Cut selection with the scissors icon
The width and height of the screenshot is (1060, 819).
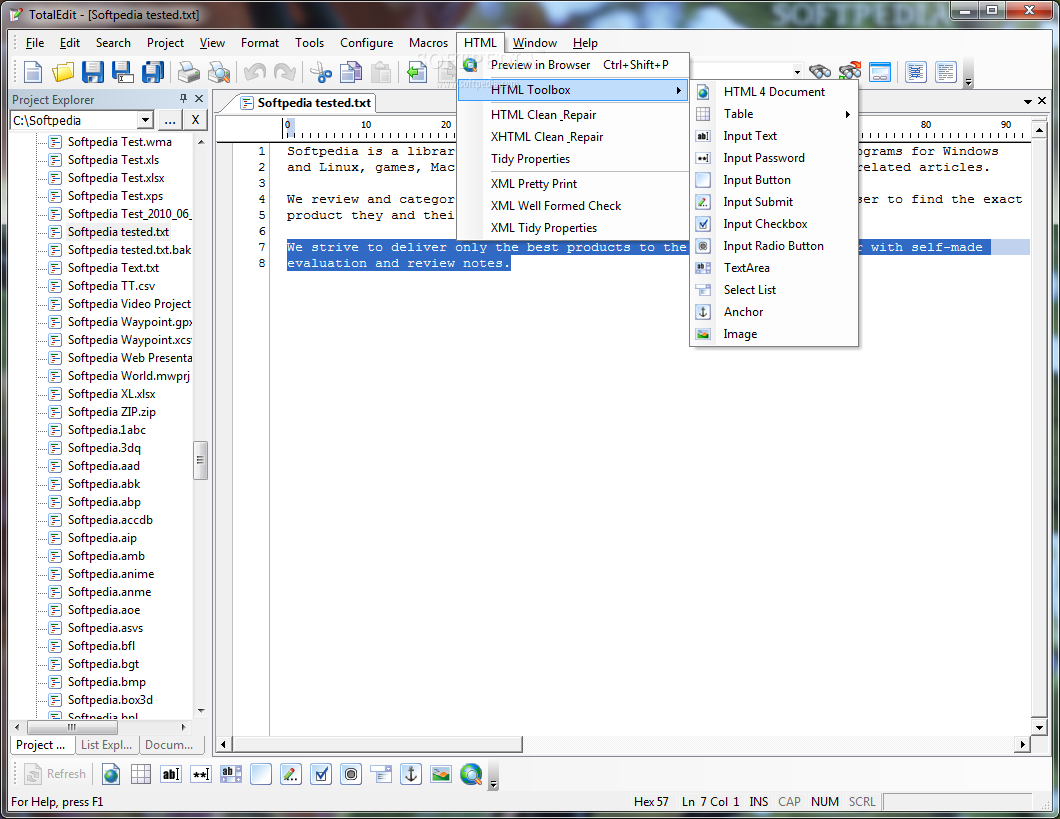point(322,72)
